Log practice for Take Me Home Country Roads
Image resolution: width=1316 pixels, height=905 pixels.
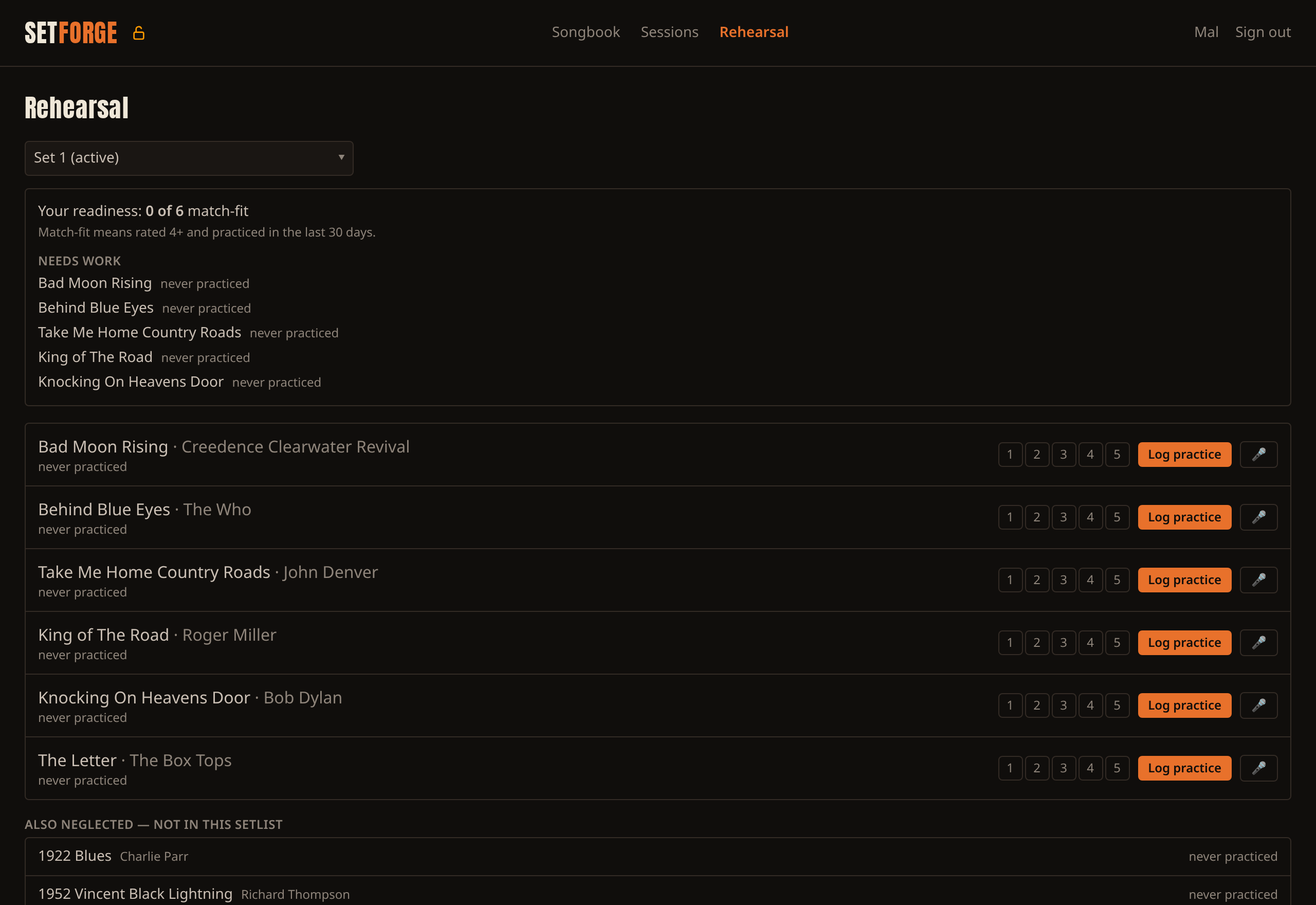point(1184,580)
